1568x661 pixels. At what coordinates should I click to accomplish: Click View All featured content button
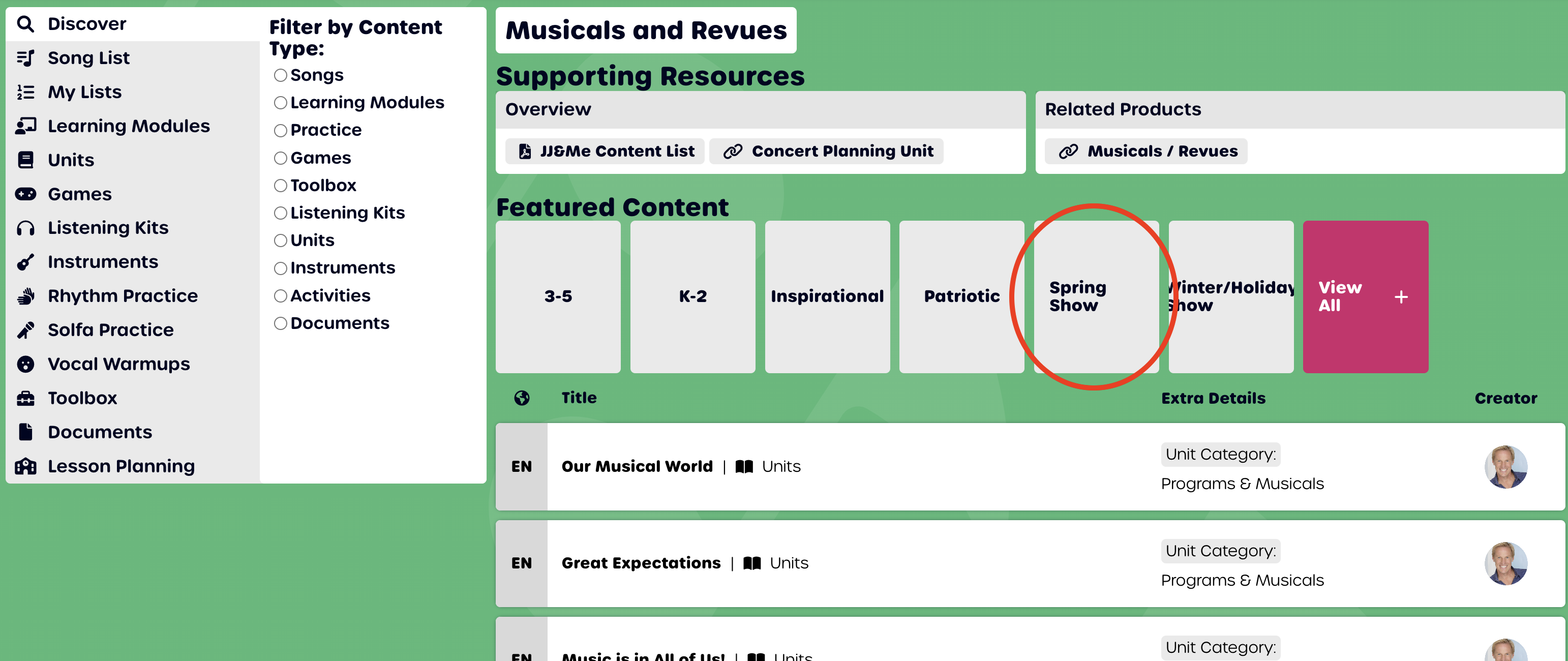[x=1365, y=296]
